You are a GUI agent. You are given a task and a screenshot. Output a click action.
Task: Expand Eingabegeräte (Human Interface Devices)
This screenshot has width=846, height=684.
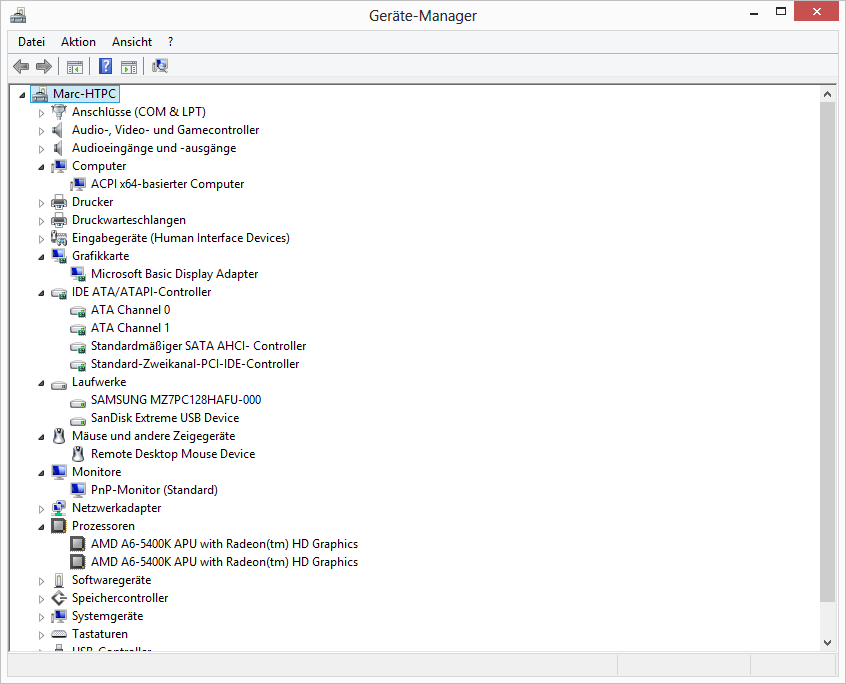(42, 239)
